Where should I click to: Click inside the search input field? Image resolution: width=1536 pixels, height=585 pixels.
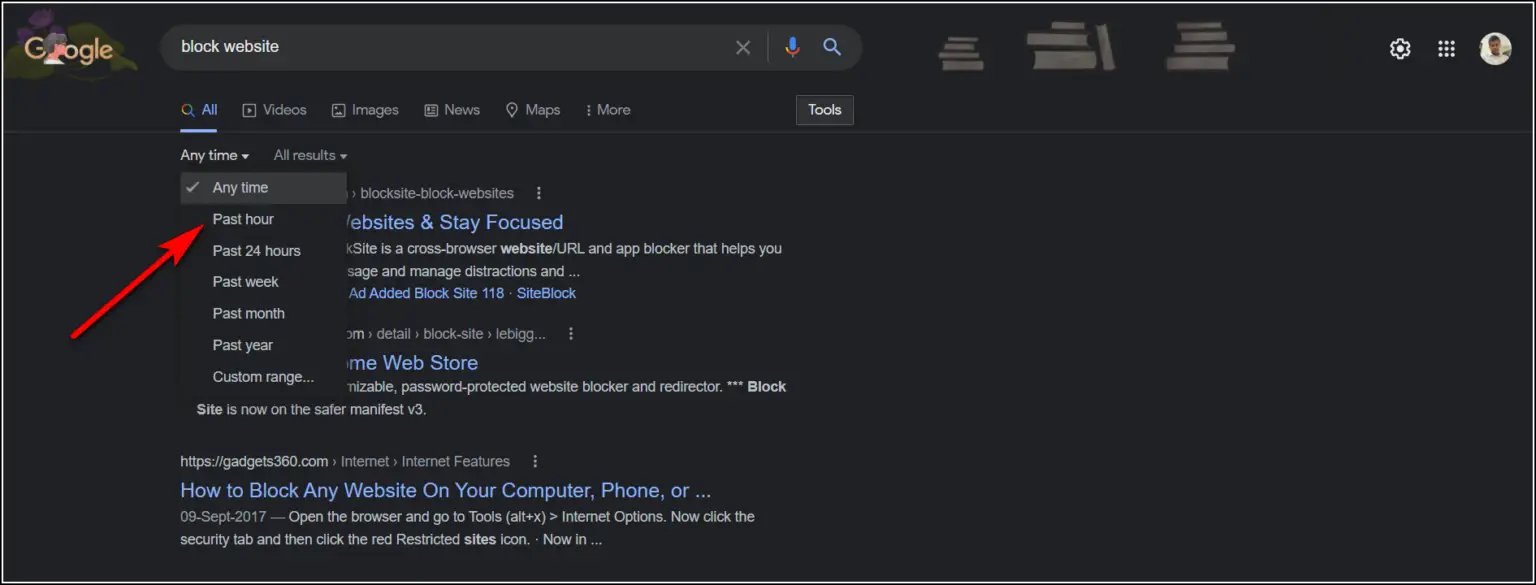click(400, 46)
